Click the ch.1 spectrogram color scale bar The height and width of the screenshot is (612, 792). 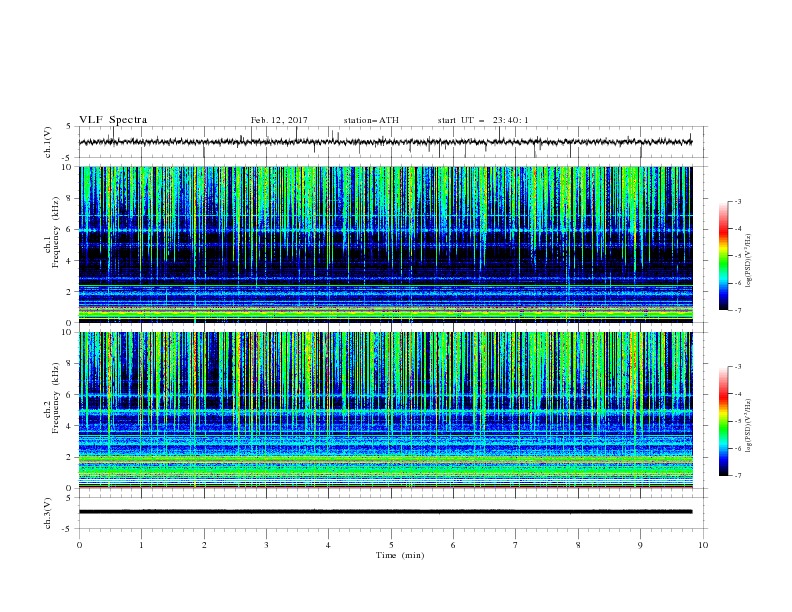(x=724, y=256)
